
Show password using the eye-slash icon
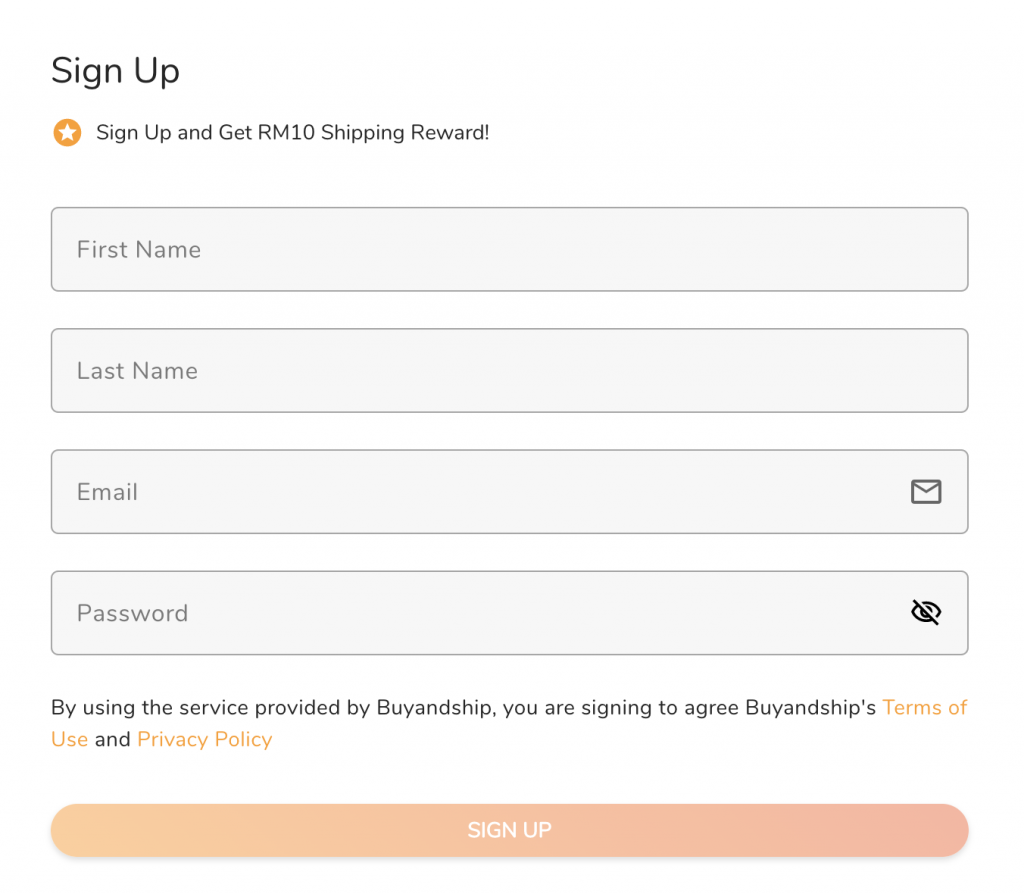(x=926, y=612)
